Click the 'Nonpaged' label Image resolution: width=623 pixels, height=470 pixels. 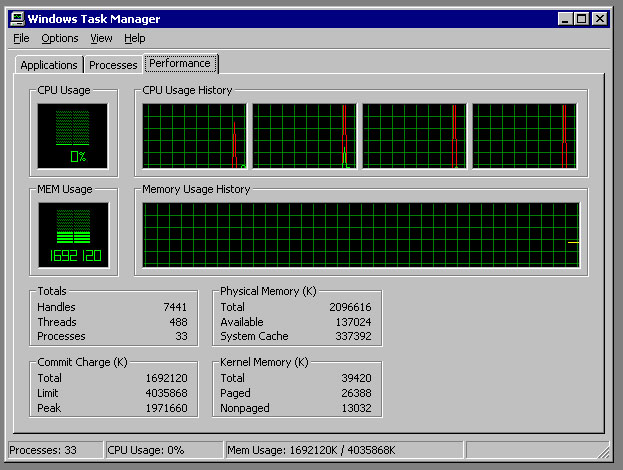[x=245, y=408]
